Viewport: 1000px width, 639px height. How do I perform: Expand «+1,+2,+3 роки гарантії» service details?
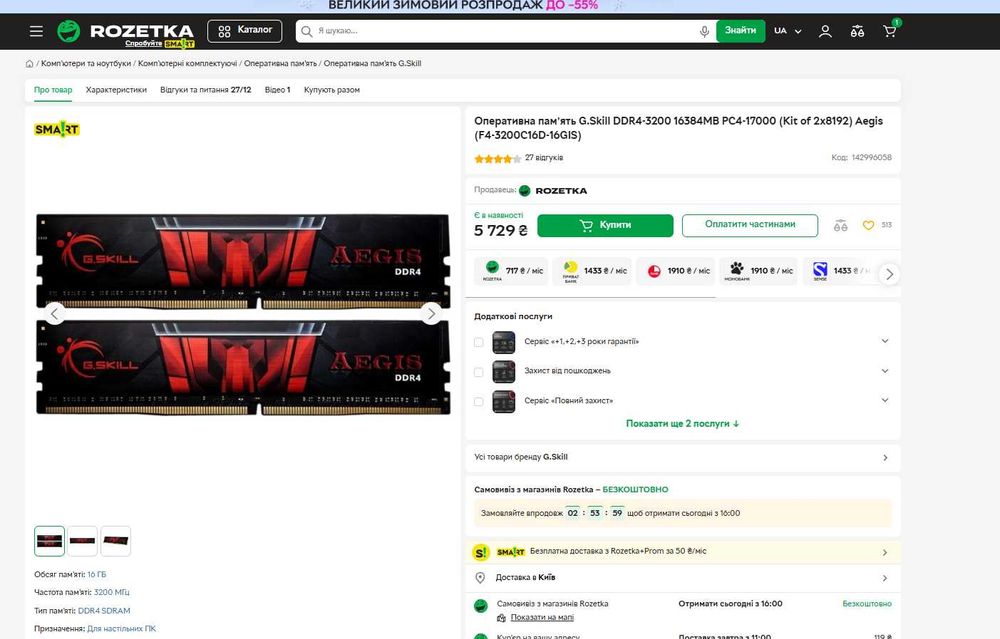pyautogui.click(x=885, y=341)
